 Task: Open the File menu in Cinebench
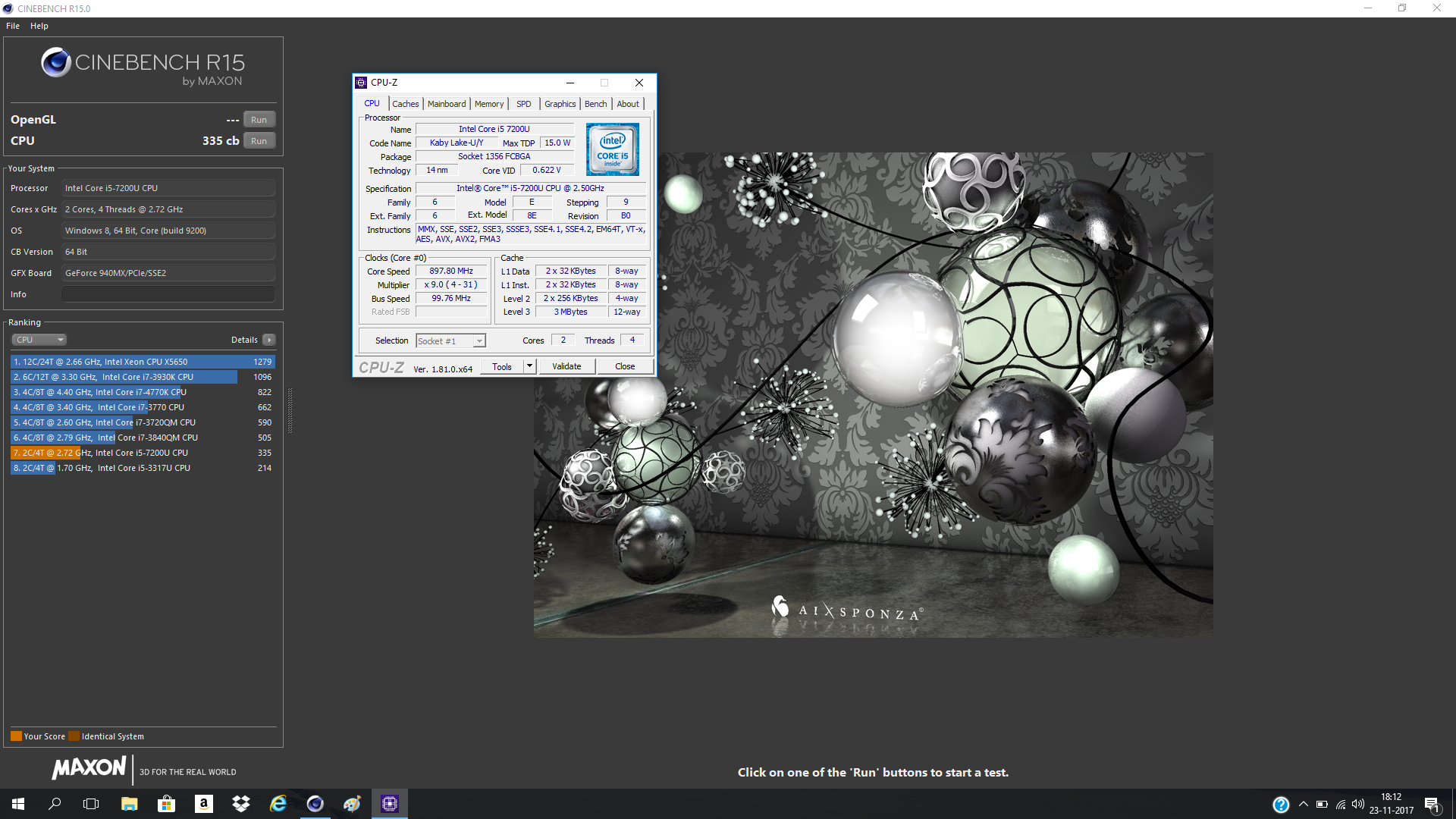[13, 26]
